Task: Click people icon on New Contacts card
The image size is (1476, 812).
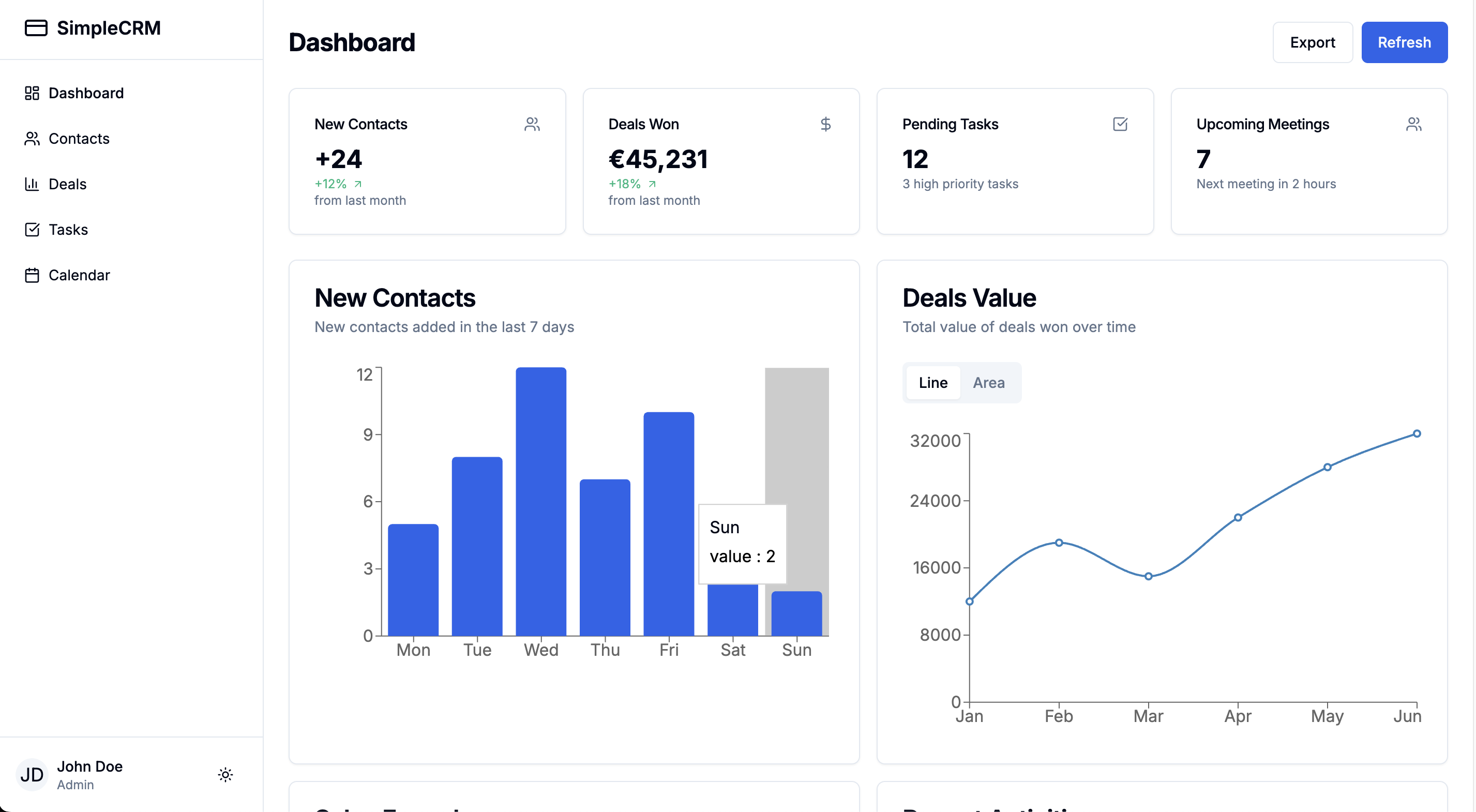Action: pos(532,124)
